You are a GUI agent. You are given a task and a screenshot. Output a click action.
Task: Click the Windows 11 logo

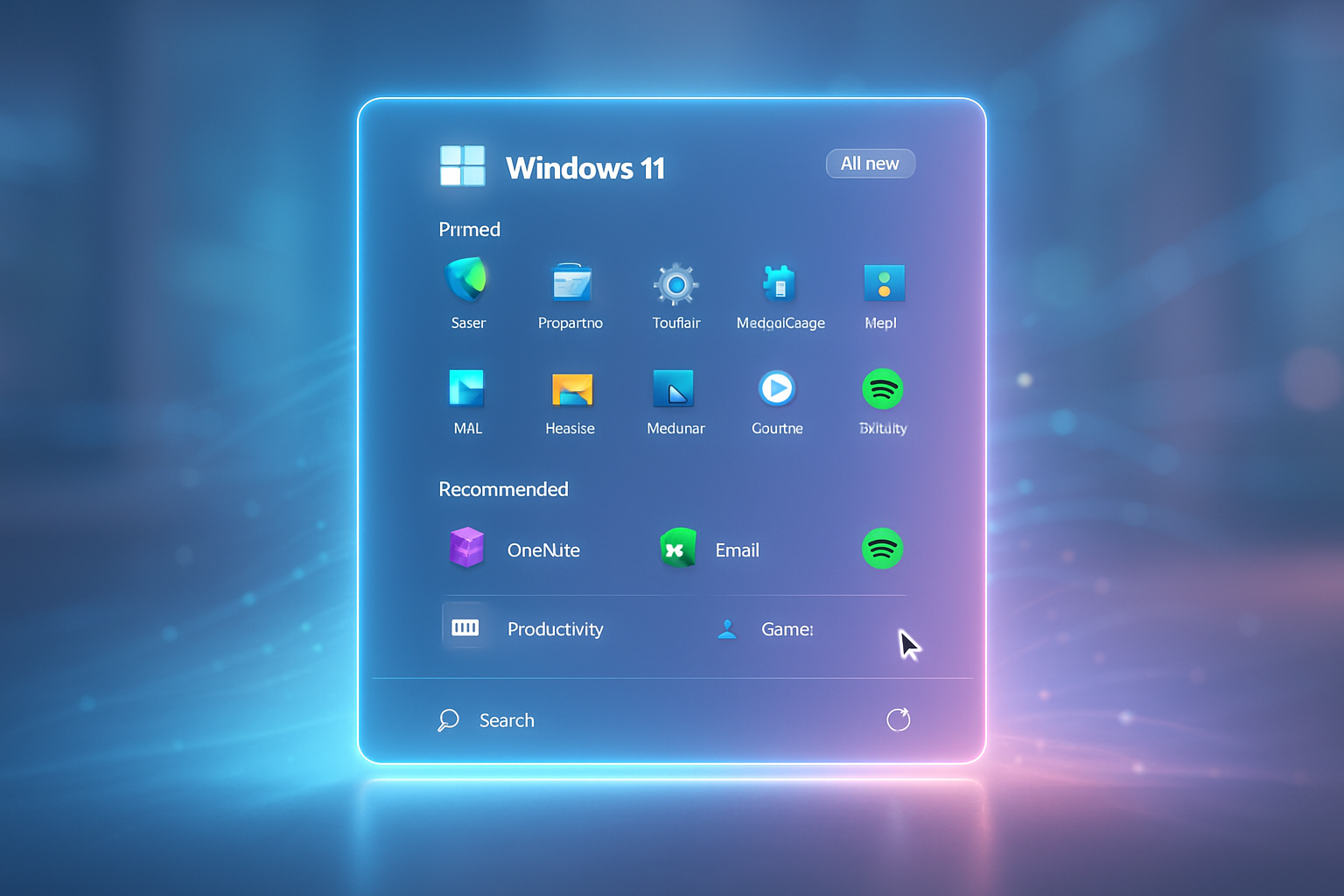point(462,166)
